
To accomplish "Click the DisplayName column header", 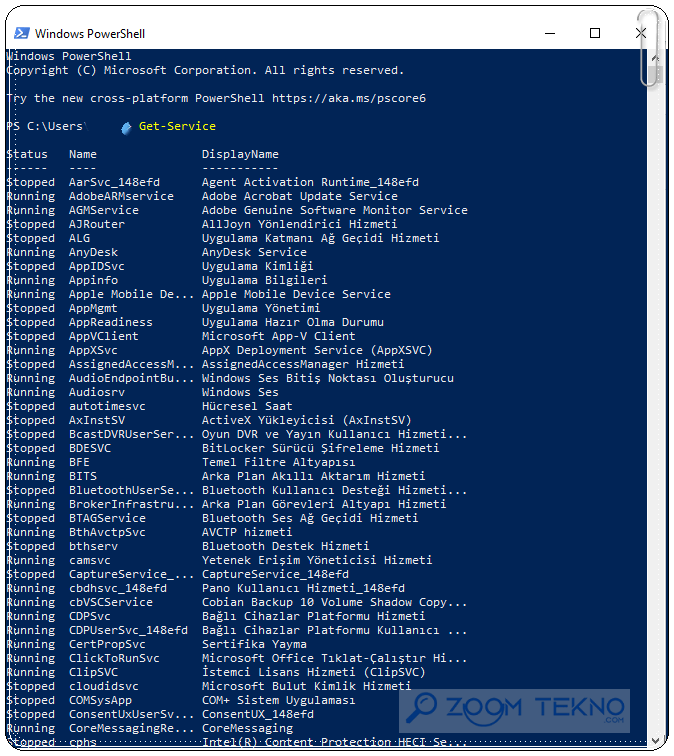I will coord(240,154).
